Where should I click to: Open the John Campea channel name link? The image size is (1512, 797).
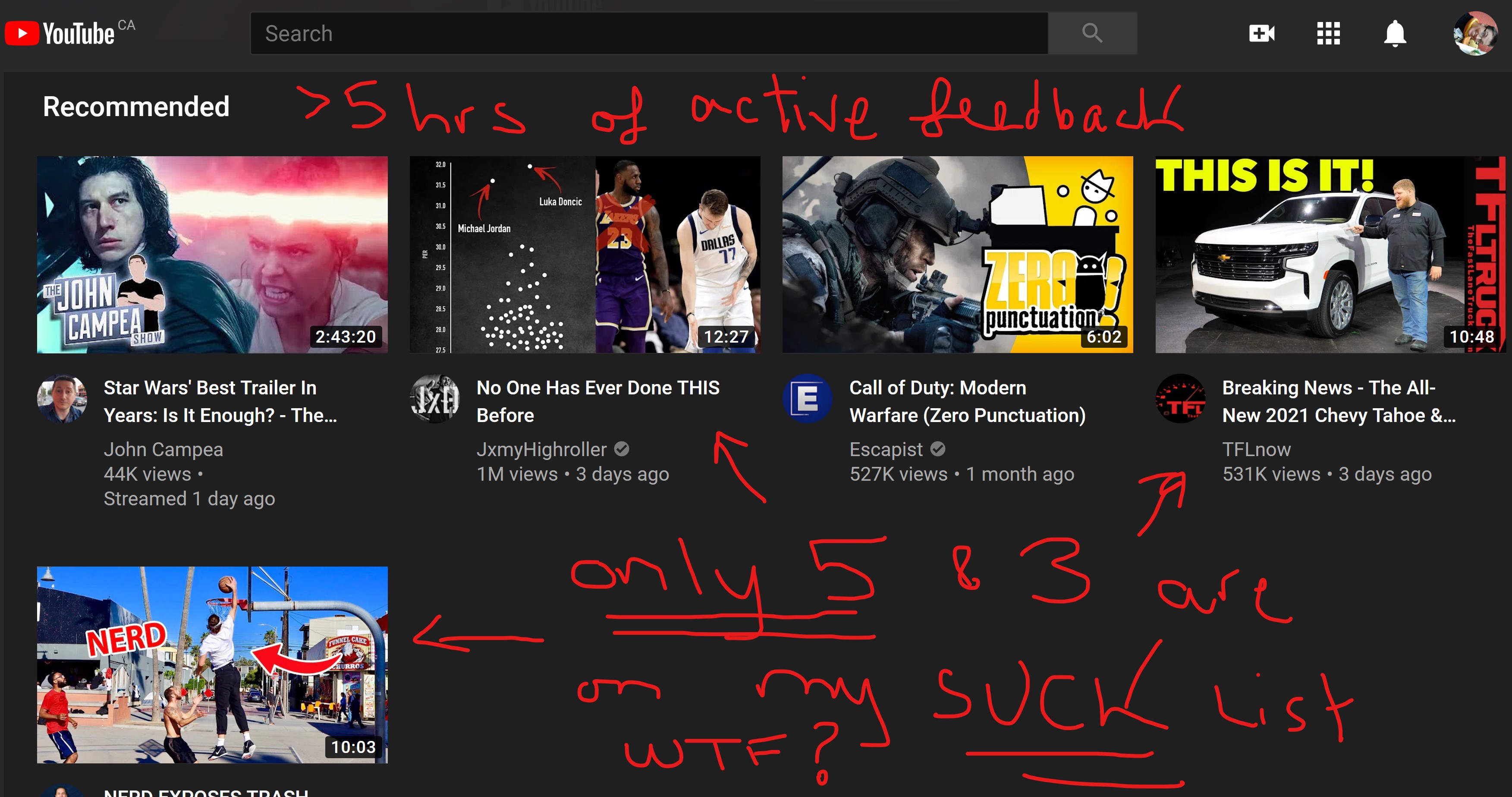point(163,449)
